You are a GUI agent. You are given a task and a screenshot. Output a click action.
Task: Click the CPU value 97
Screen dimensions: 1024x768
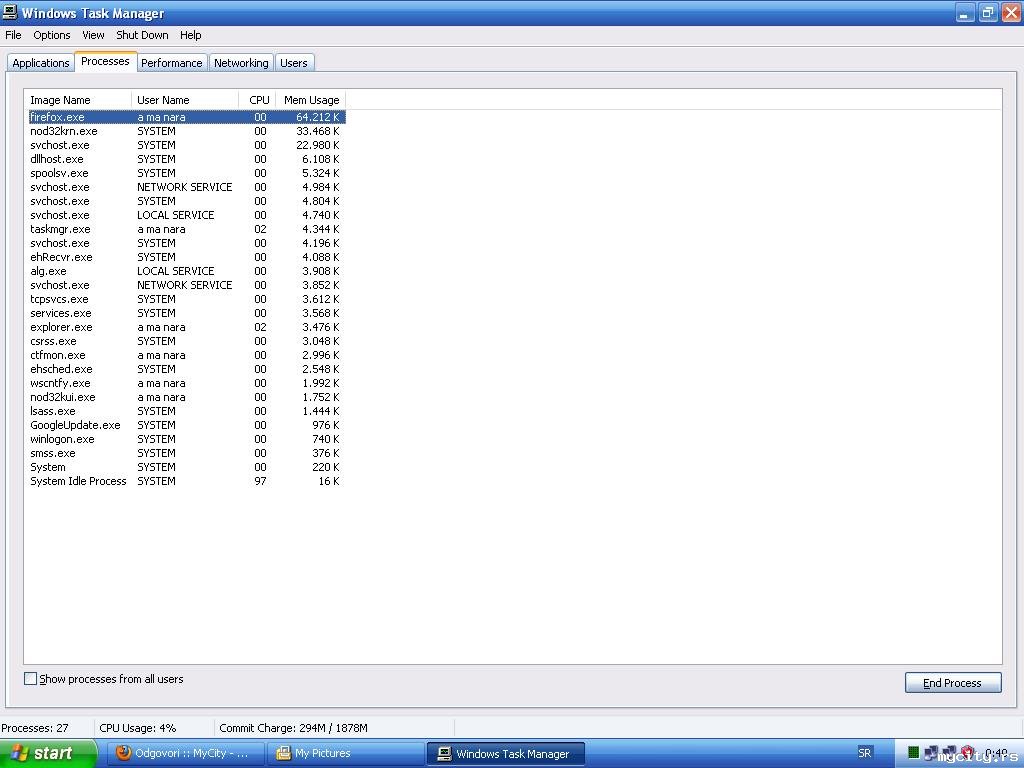(260, 481)
